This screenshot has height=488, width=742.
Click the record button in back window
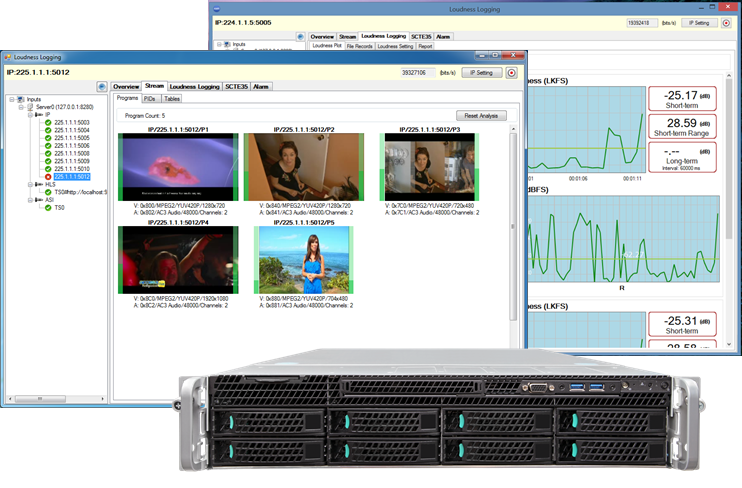tap(726, 23)
